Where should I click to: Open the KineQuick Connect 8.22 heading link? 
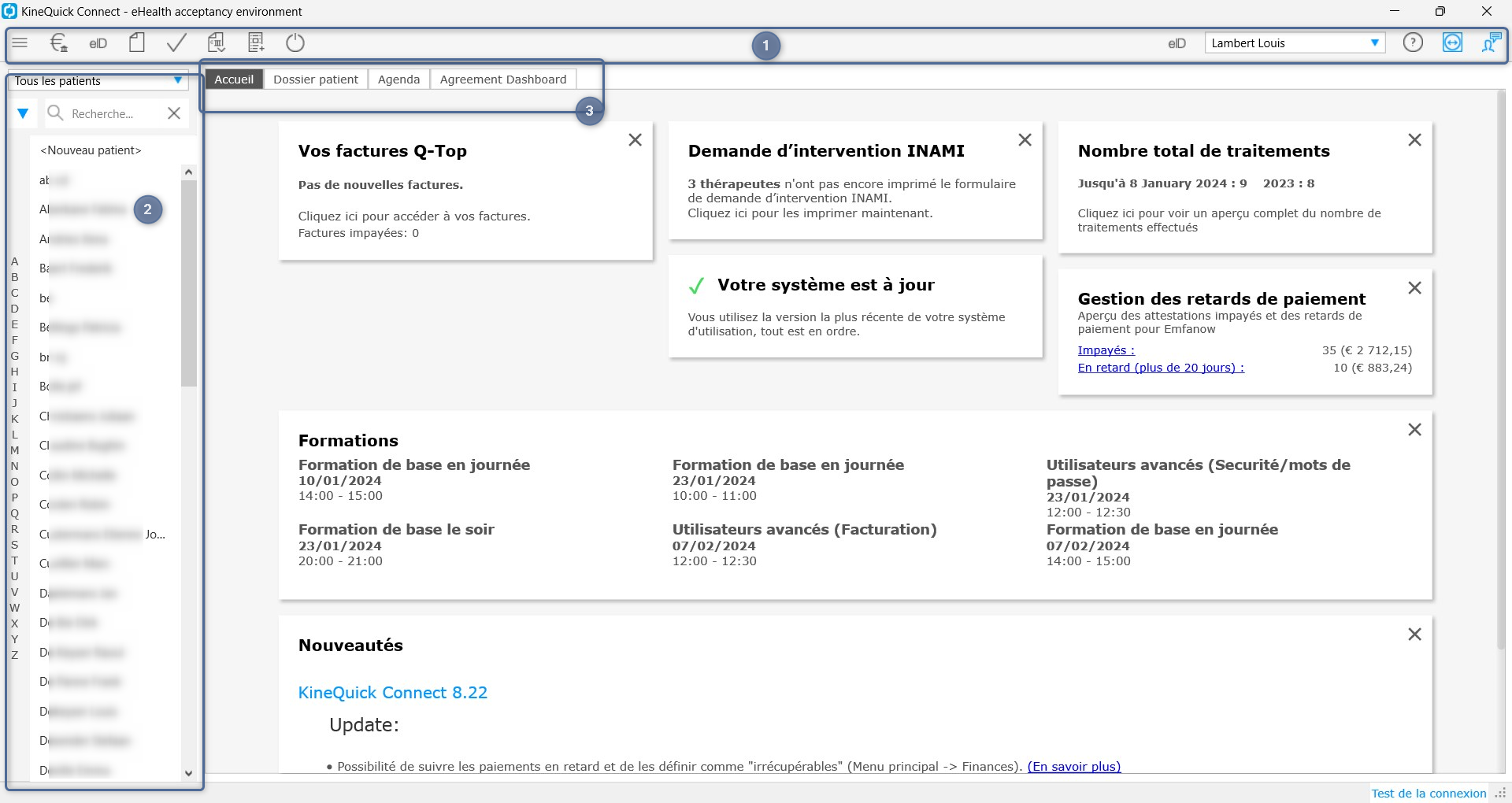(393, 693)
